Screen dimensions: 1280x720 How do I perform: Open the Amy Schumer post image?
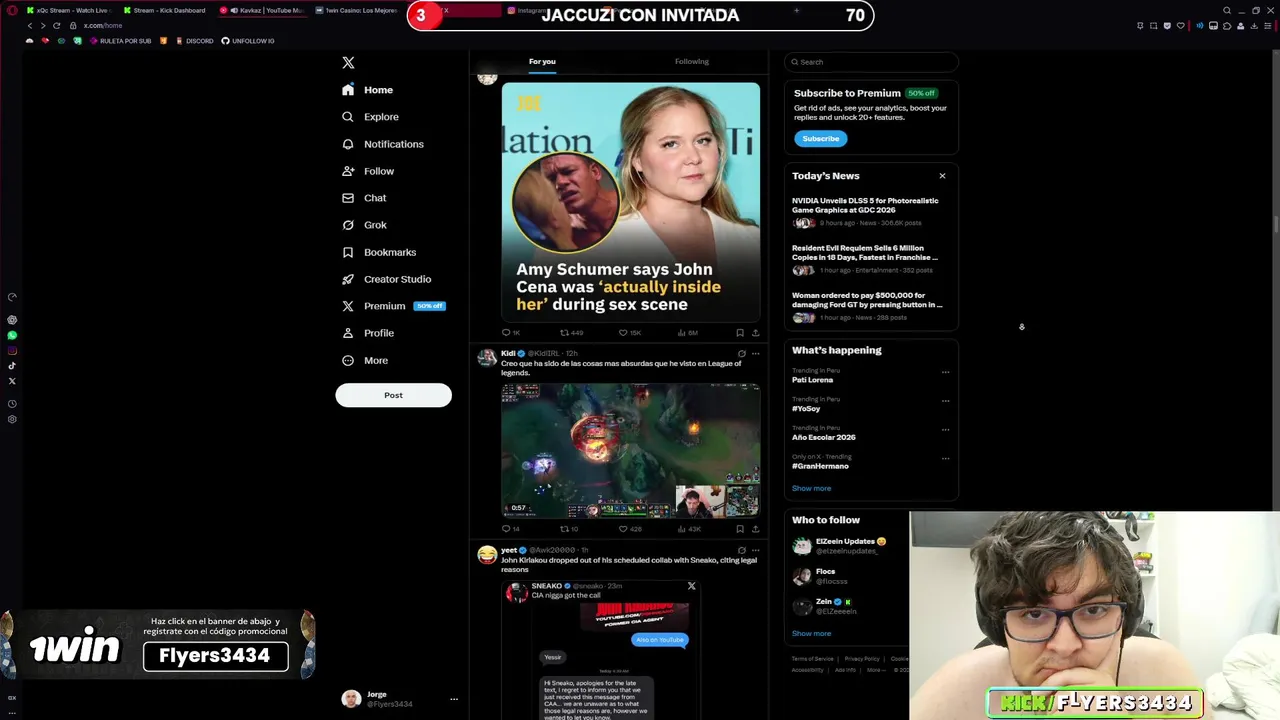coord(630,202)
